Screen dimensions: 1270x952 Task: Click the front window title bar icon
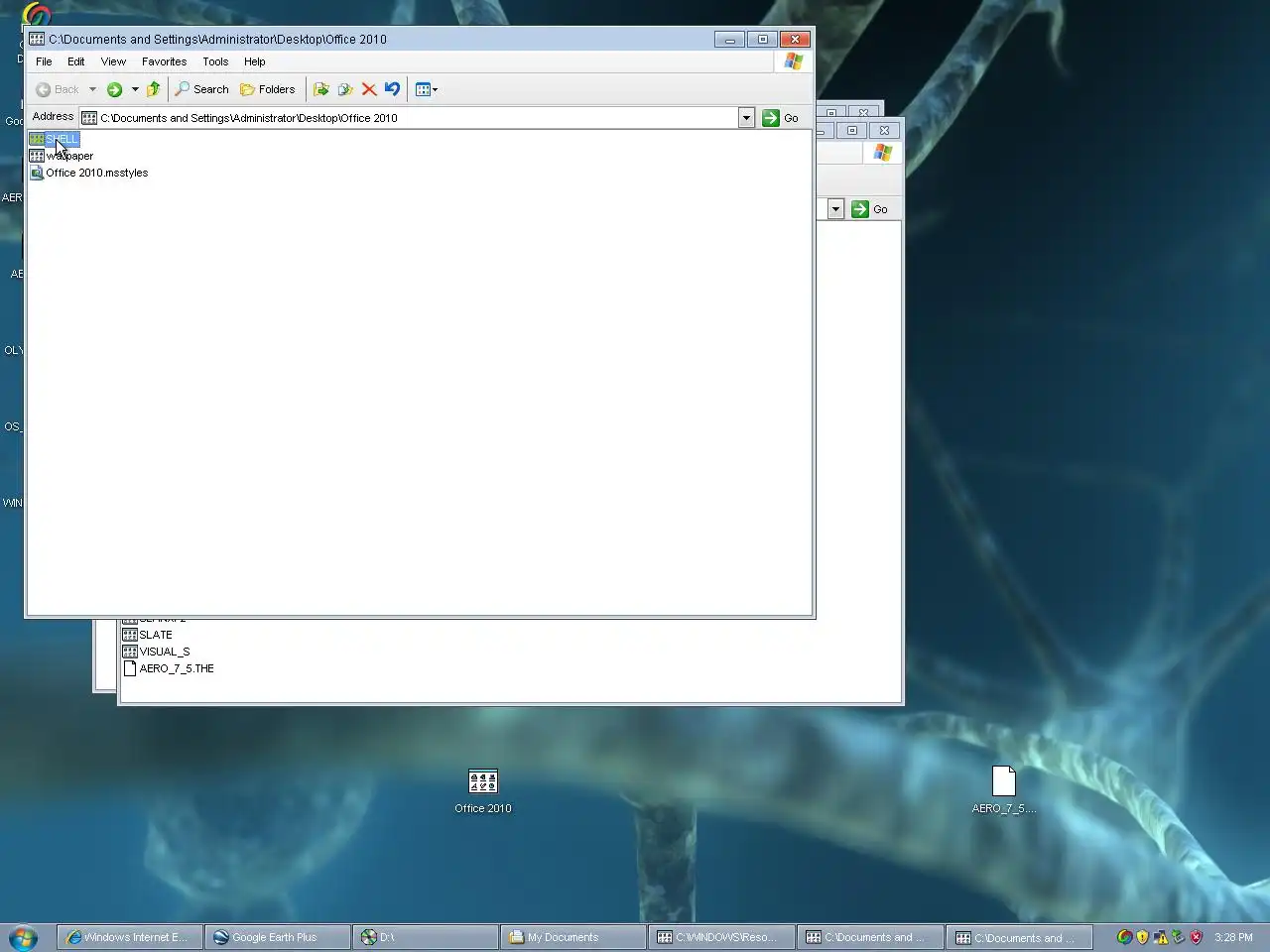tap(37, 39)
